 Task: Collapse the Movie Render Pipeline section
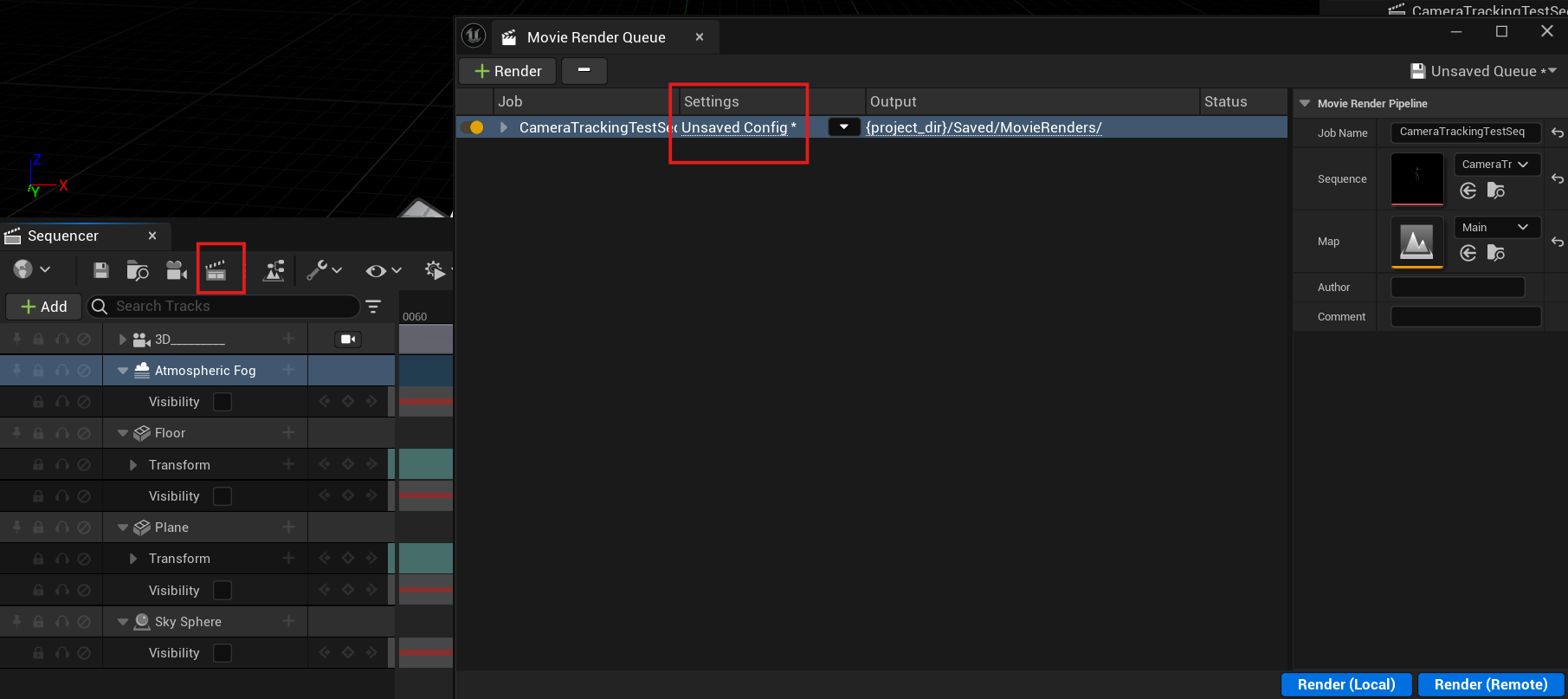(x=1305, y=103)
